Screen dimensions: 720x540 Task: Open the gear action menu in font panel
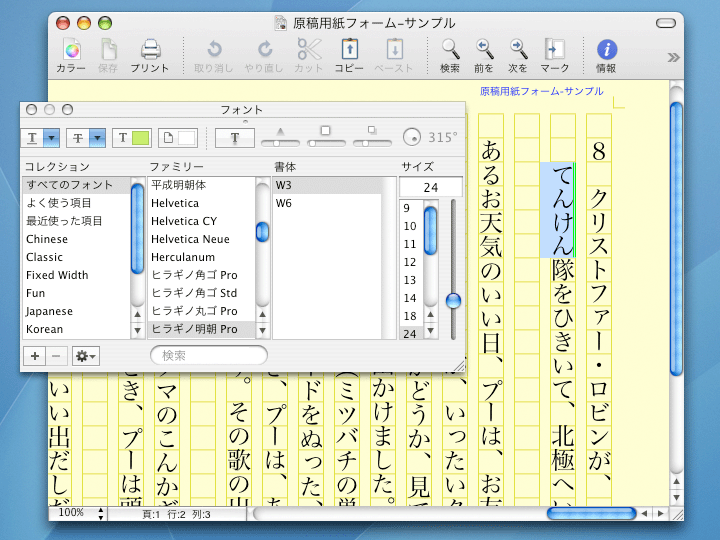[85, 356]
